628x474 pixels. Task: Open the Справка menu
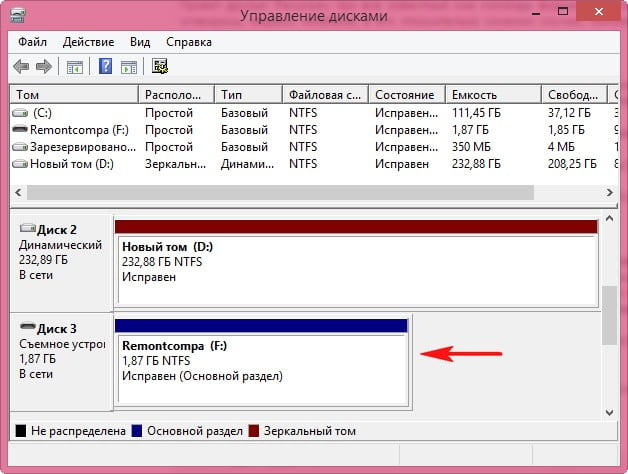click(x=188, y=43)
